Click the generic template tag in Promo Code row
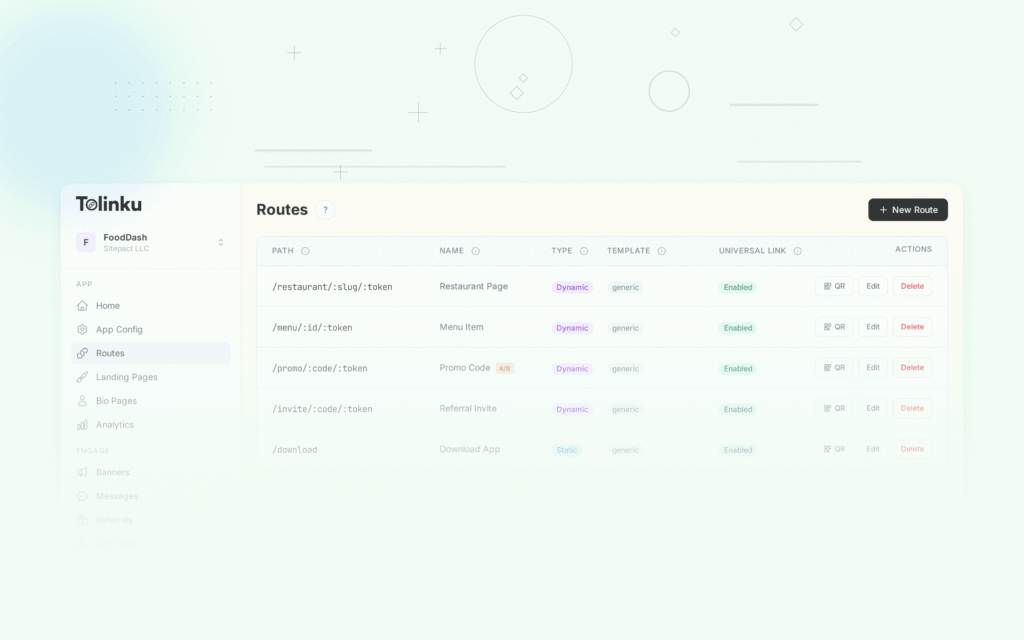 tap(625, 368)
